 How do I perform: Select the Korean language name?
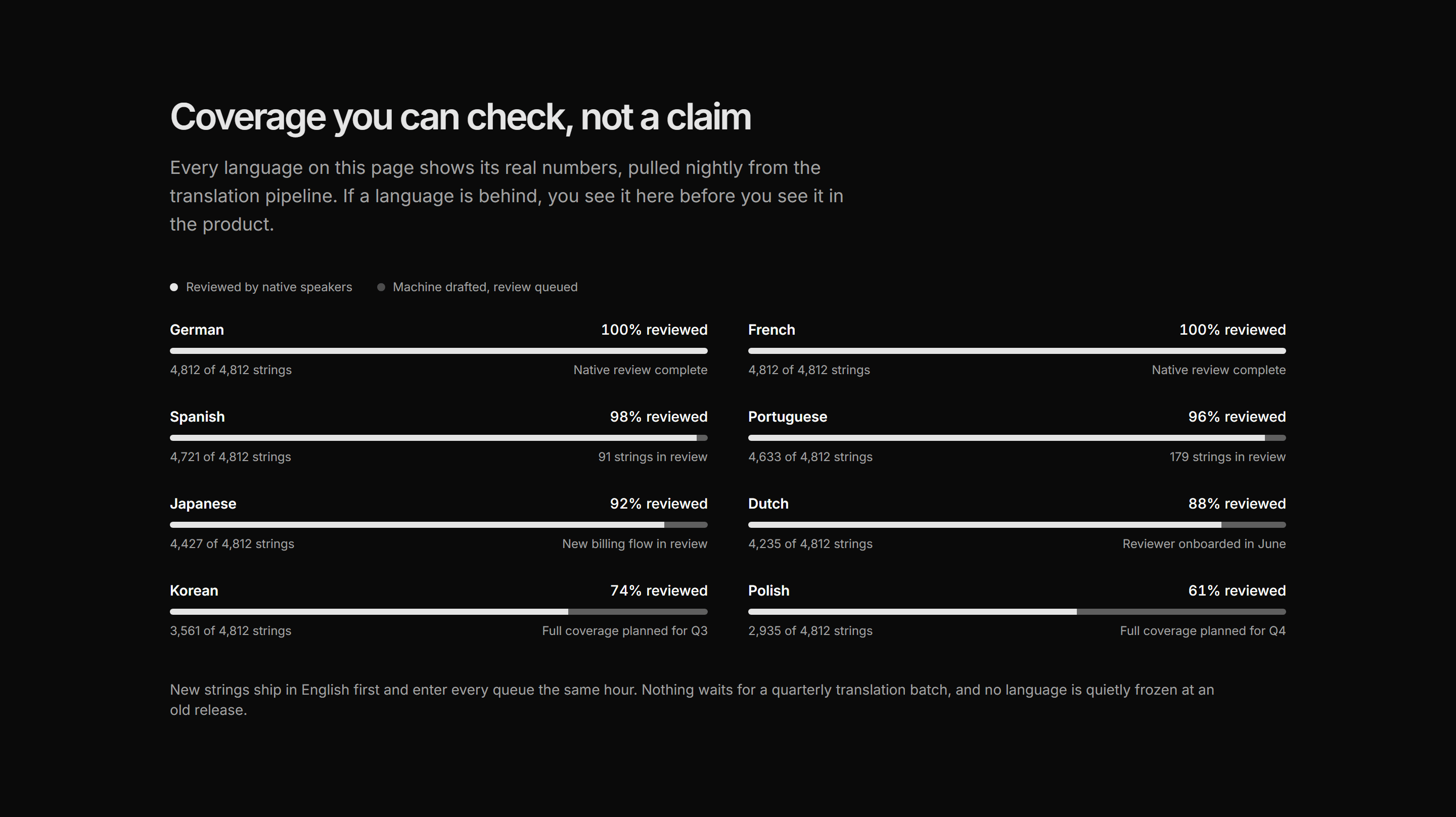[194, 591]
